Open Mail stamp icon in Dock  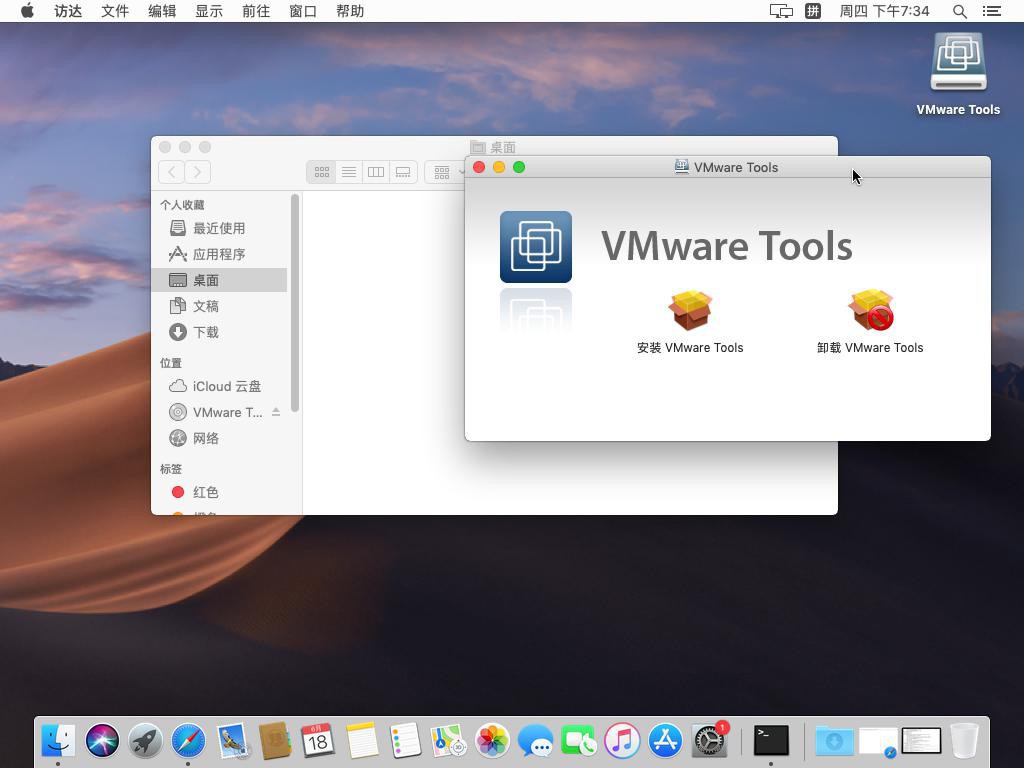(x=232, y=741)
